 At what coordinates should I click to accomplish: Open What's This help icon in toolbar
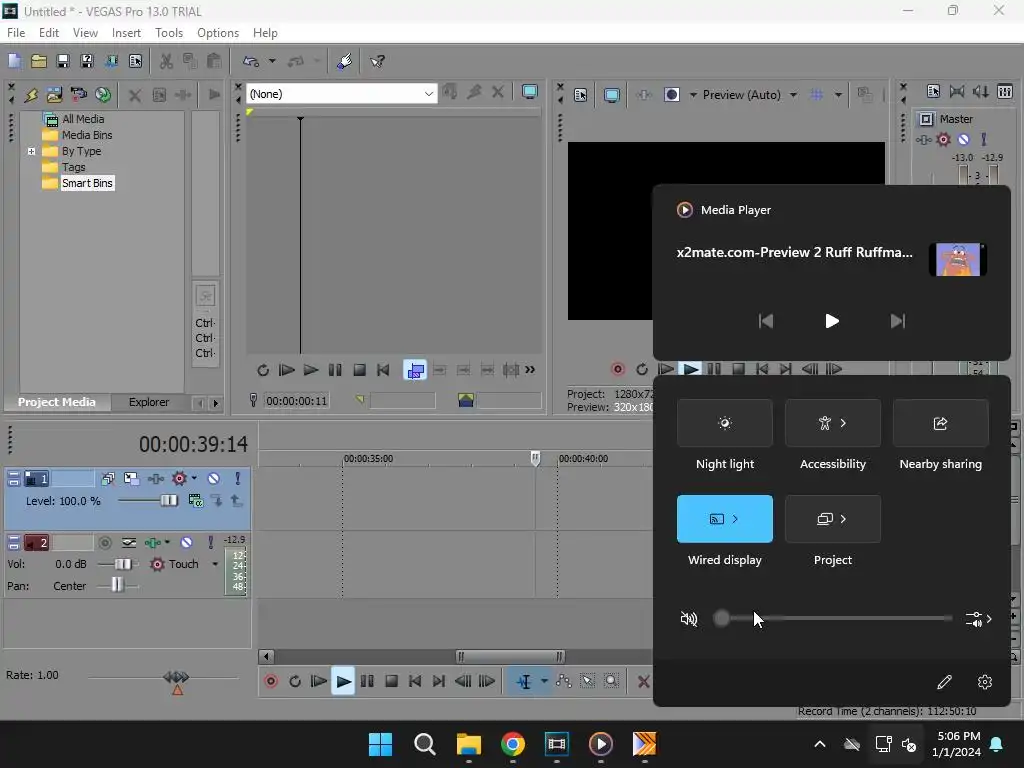377,61
